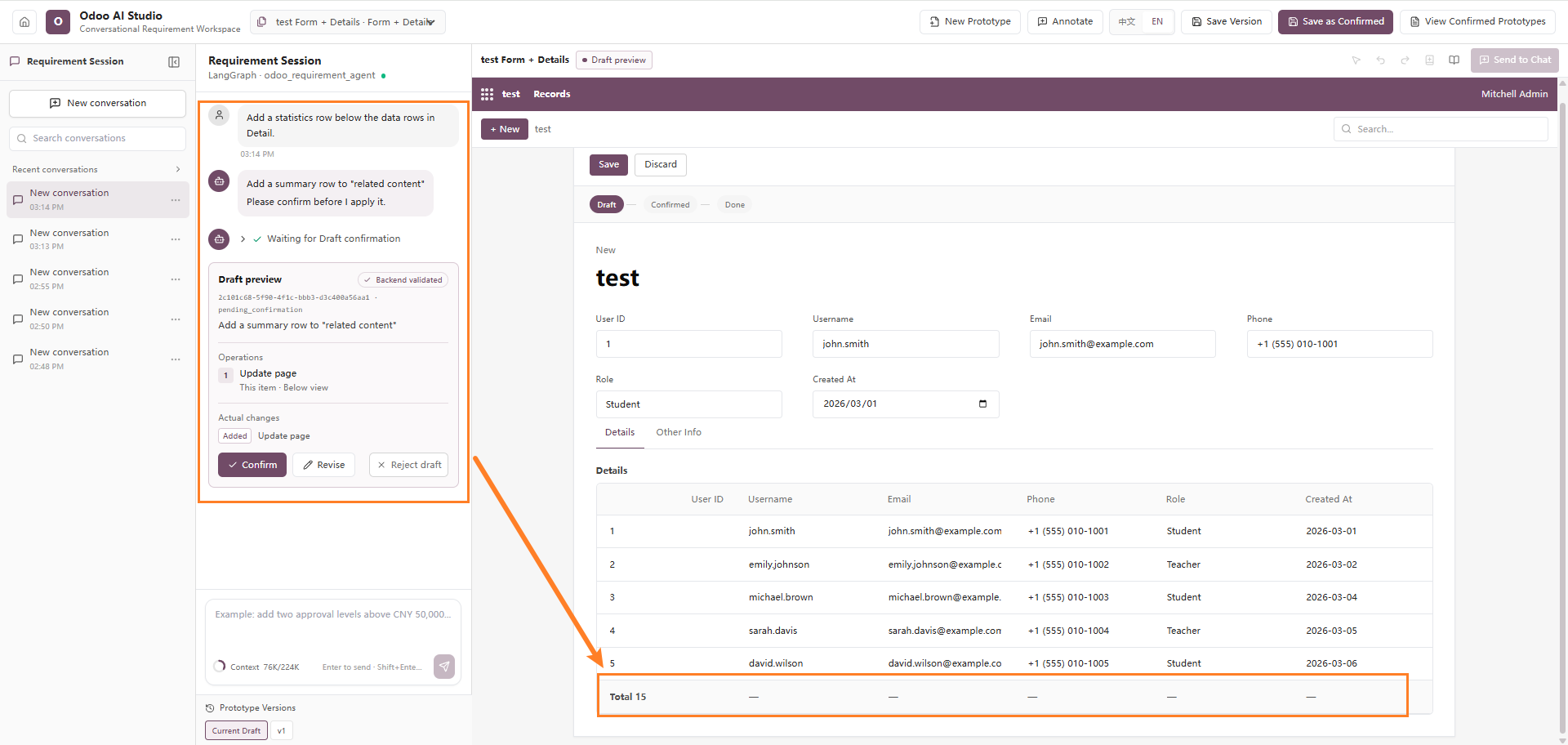
Task: Click the Odoo Search field
Action: [x=1441, y=129]
